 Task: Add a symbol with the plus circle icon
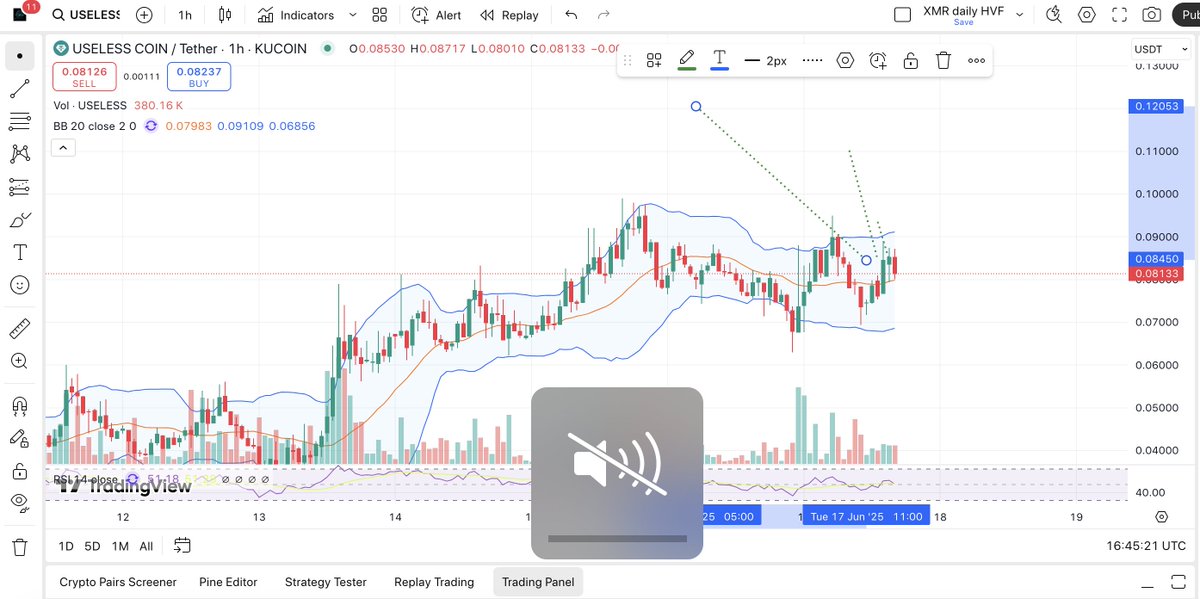point(145,15)
